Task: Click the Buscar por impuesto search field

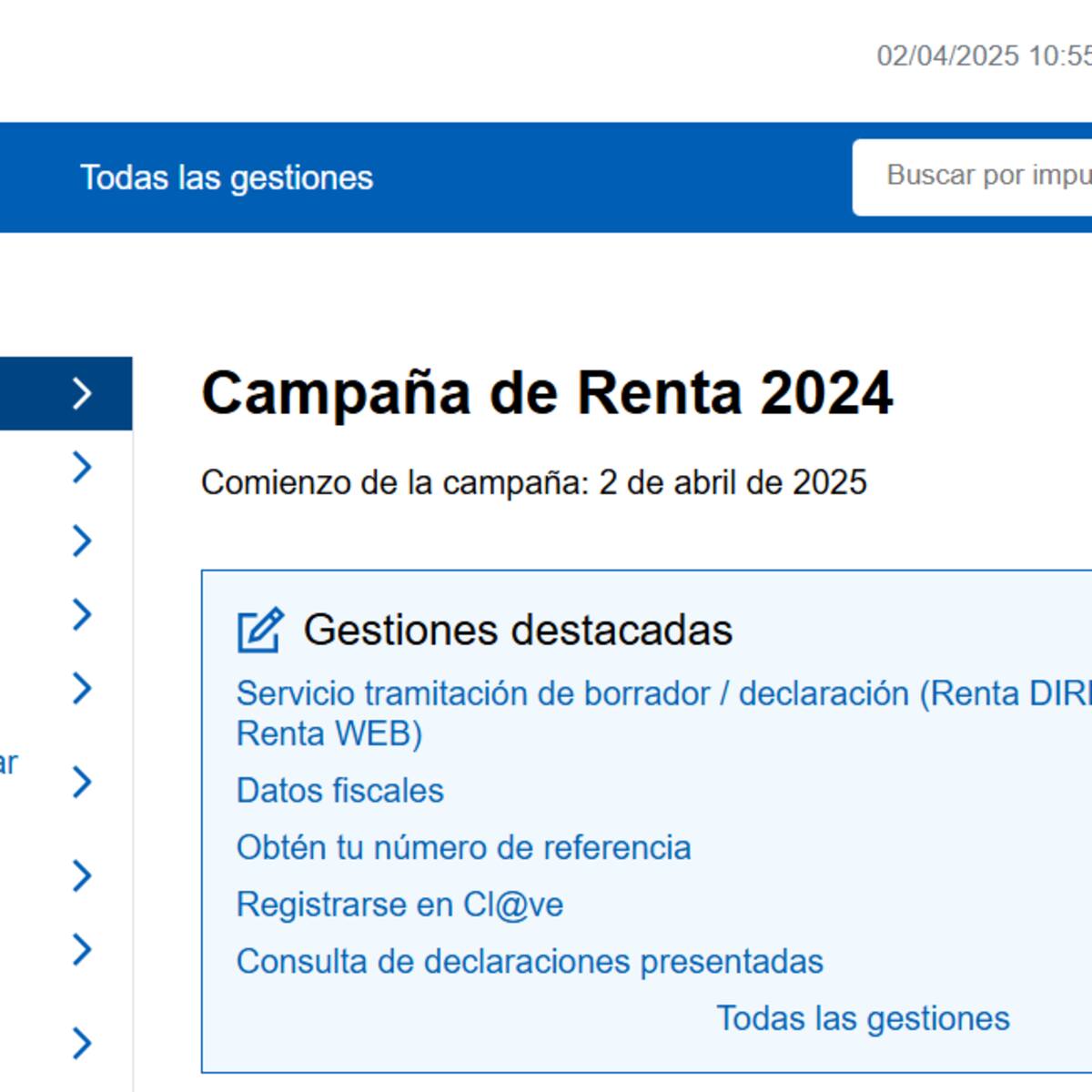Action: click(983, 177)
